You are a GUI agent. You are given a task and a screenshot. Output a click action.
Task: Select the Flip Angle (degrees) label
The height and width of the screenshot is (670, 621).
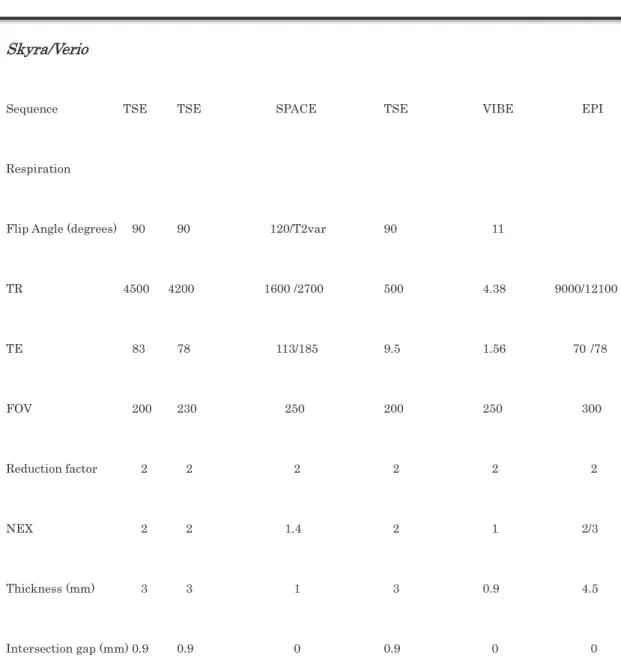(x=61, y=229)
